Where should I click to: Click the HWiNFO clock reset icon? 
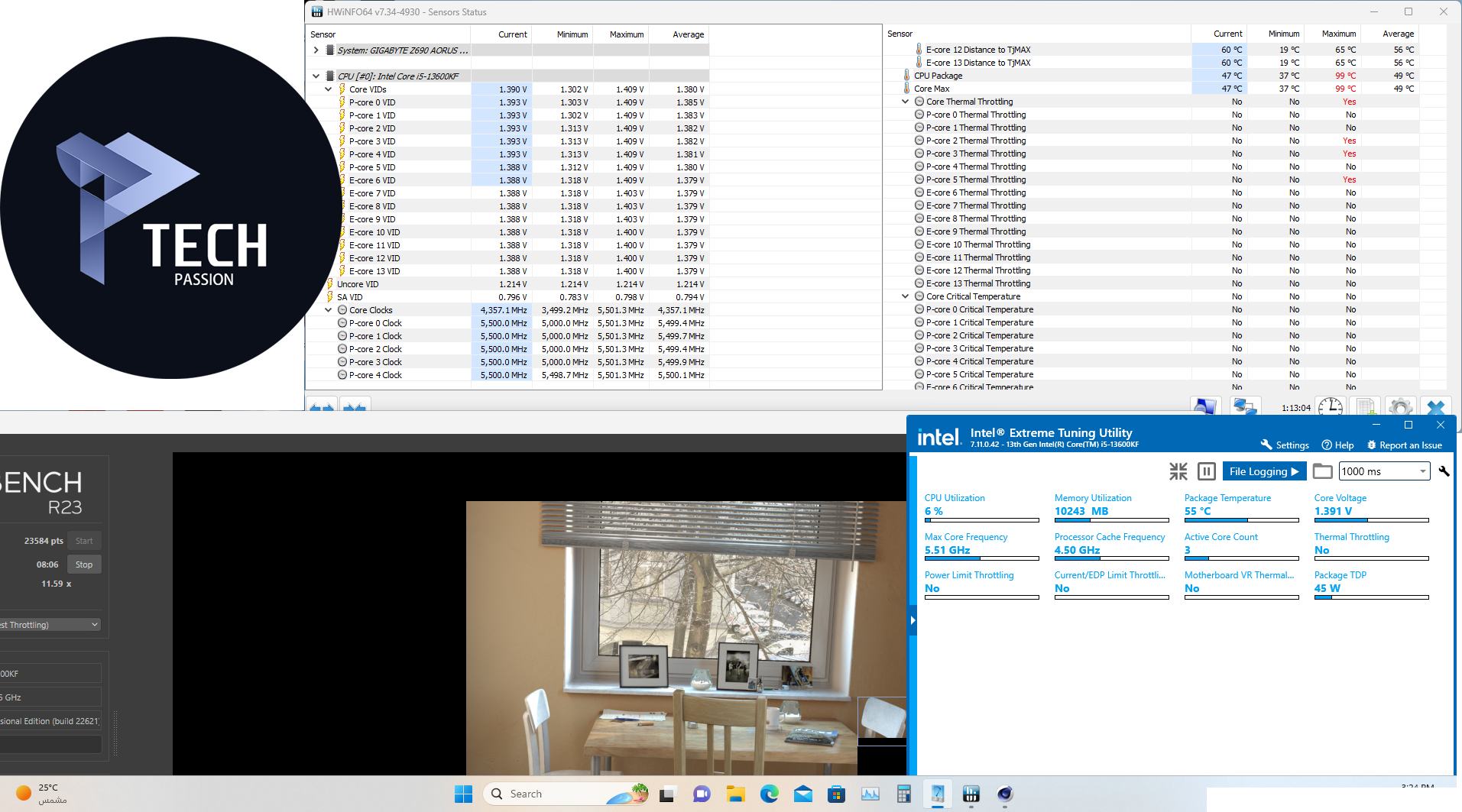tap(1331, 407)
